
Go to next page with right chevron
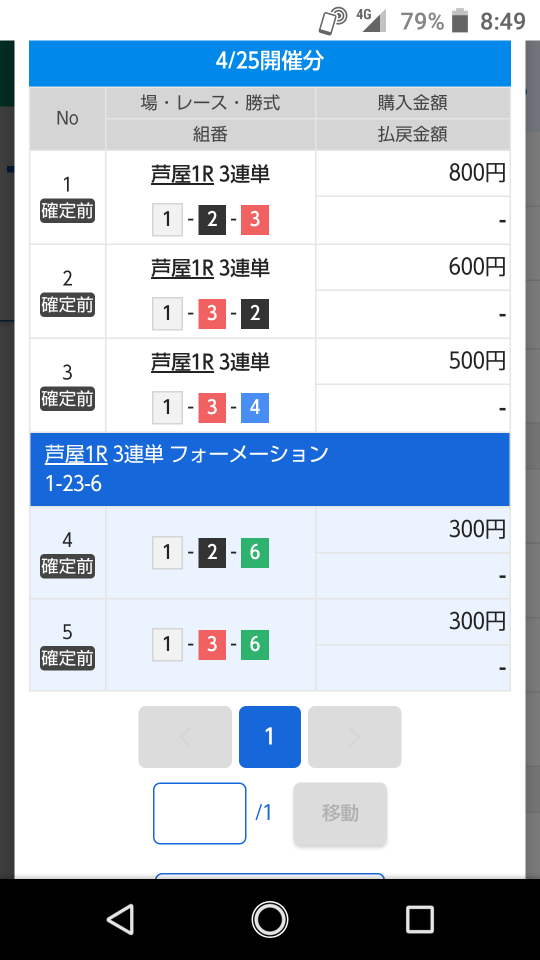coord(354,737)
